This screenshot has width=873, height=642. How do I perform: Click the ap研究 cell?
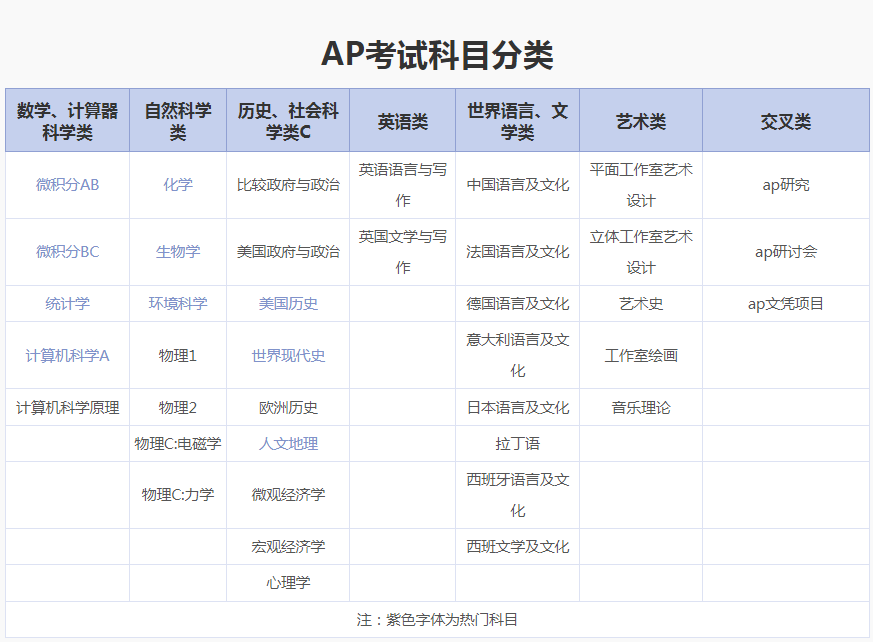click(x=786, y=185)
